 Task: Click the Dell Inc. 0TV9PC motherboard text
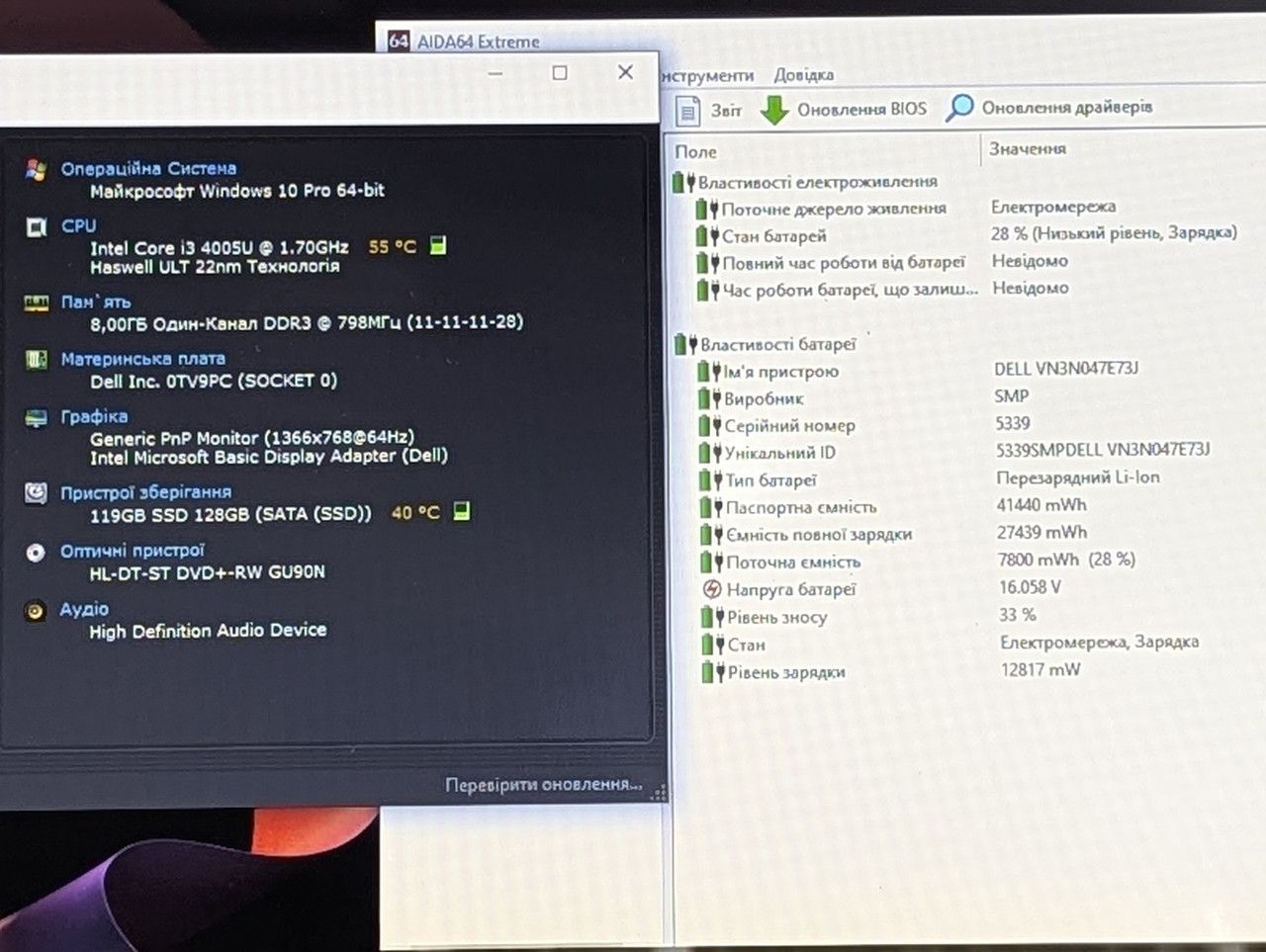point(214,381)
